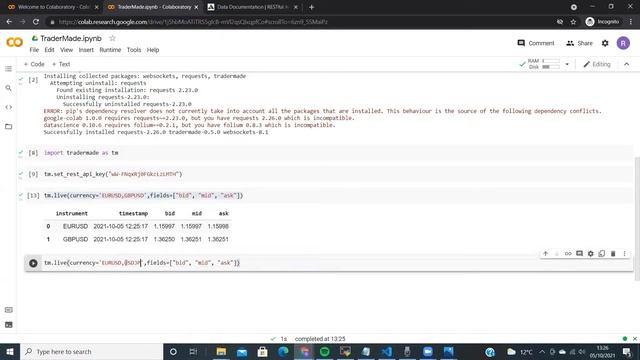Open the Edit menu
Screen dimensions: 640x360
pos(49,50)
